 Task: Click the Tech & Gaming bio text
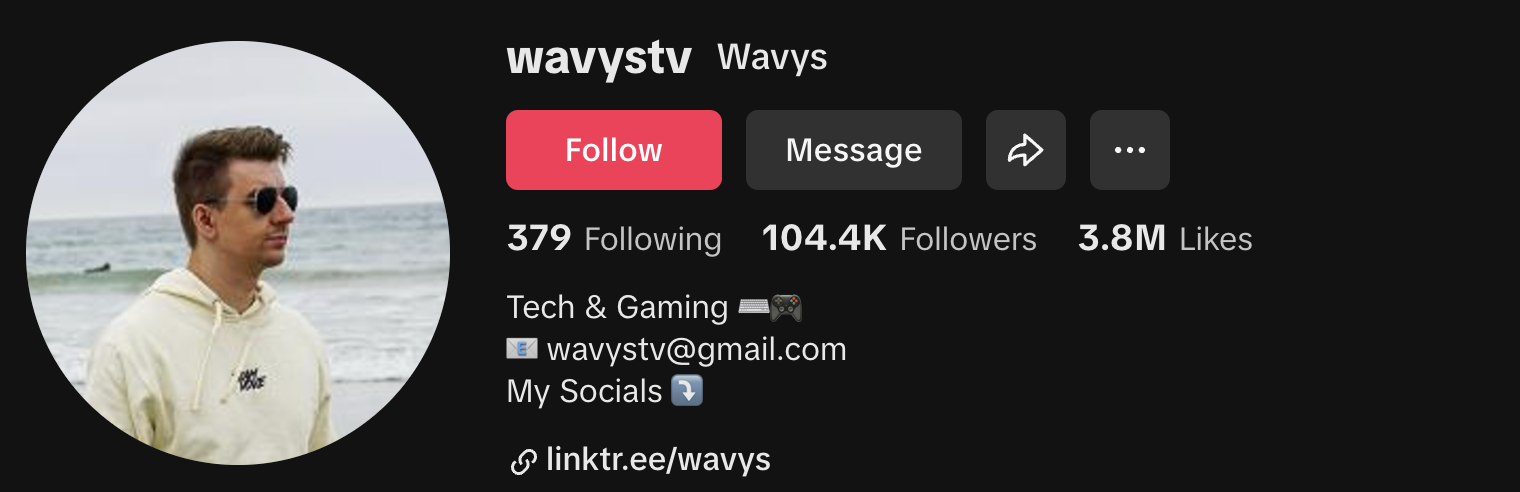617,307
